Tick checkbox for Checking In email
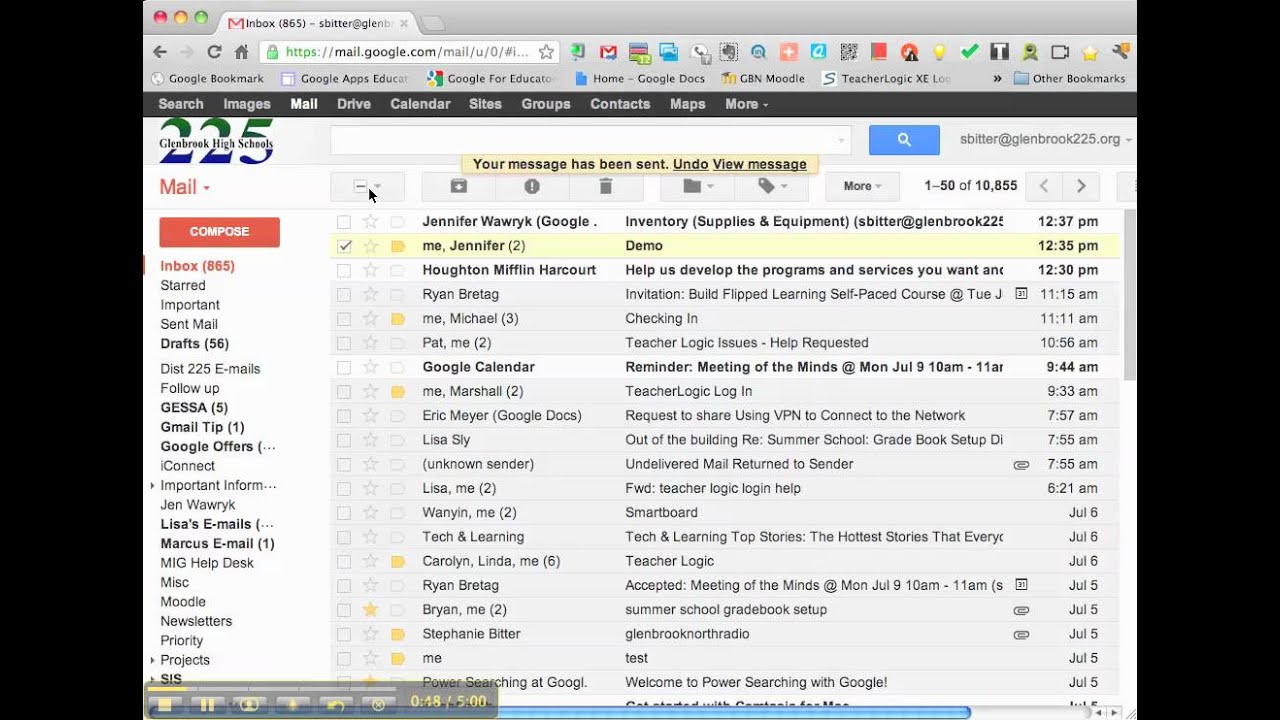The height and width of the screenshot is (720, 1280). click(x=344, y=319)
